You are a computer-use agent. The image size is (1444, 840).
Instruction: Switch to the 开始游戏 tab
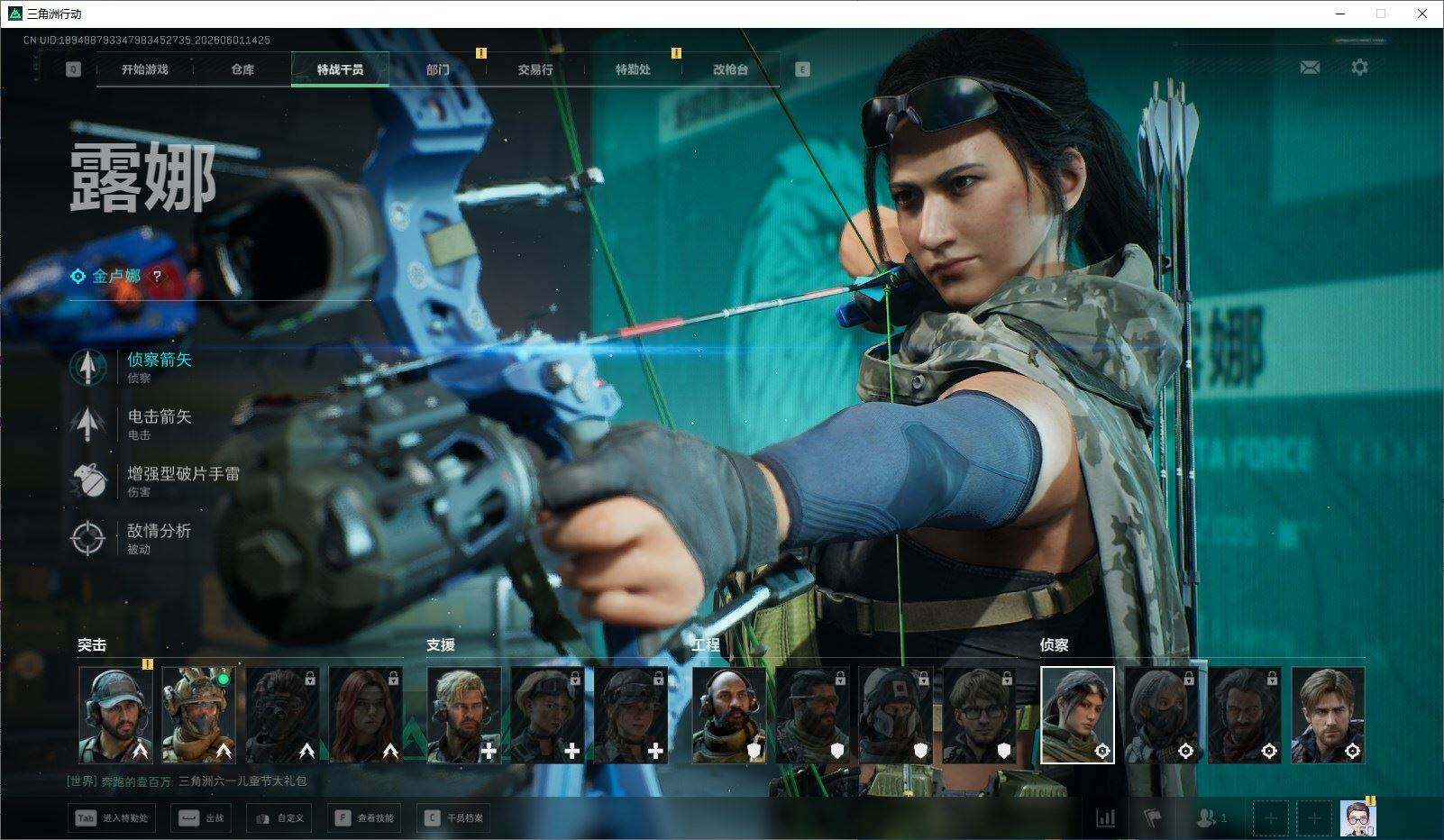(145, 69)
